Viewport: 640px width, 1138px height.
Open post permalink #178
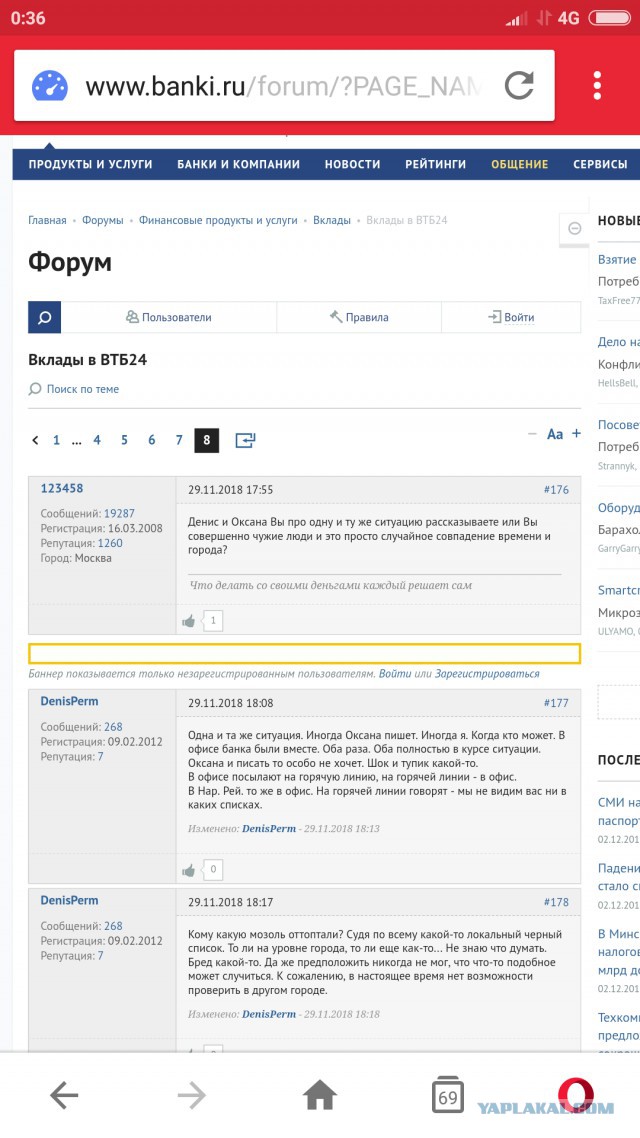[x=556, y=902]
